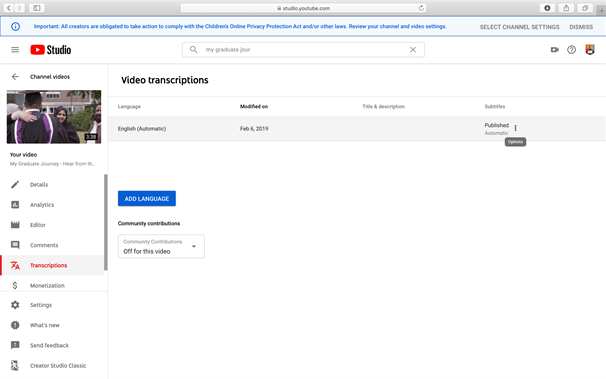Click the What's new badge icon

[x=15, y=325]
